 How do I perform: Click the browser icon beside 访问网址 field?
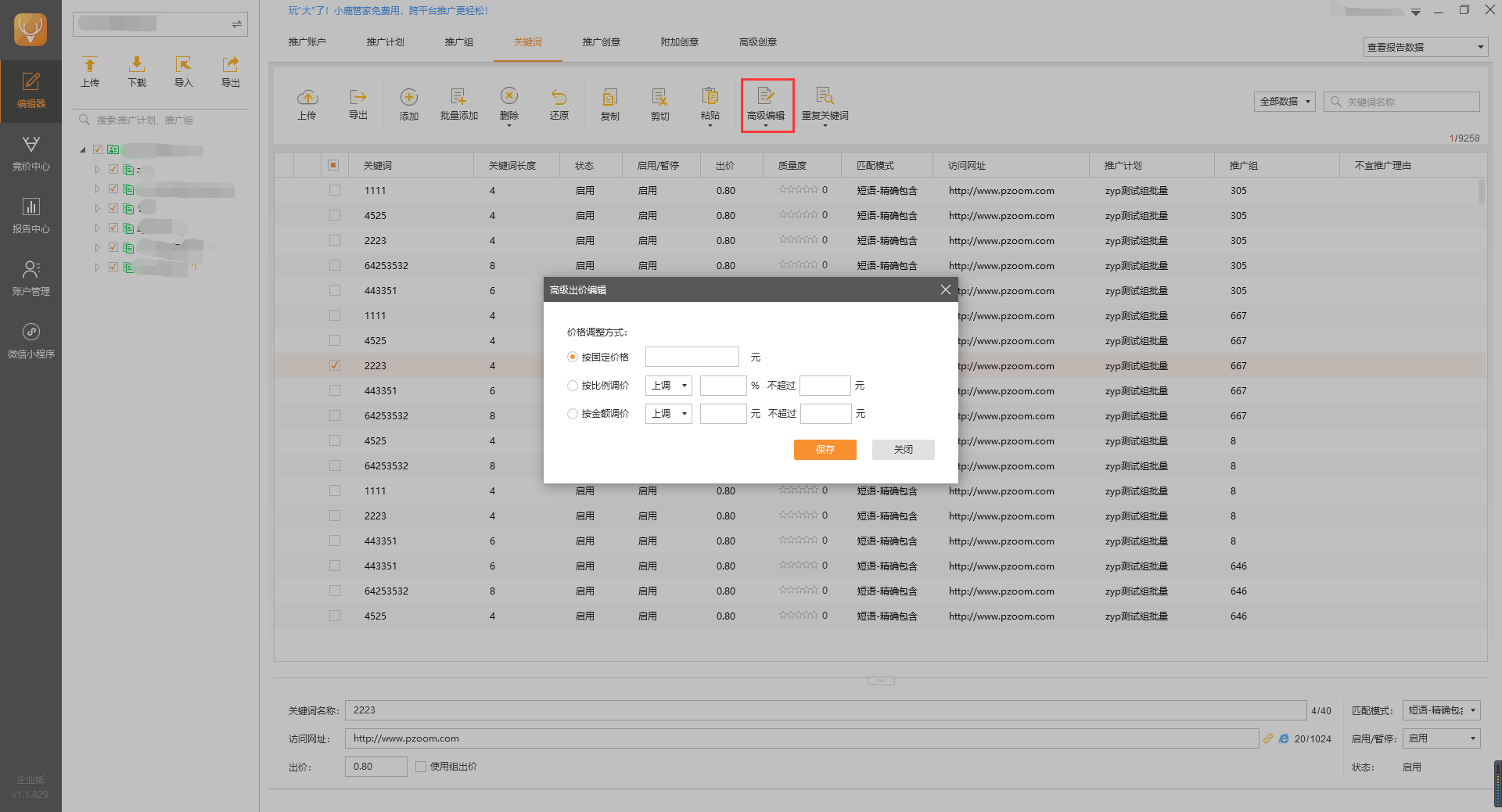coord(1284,738)
